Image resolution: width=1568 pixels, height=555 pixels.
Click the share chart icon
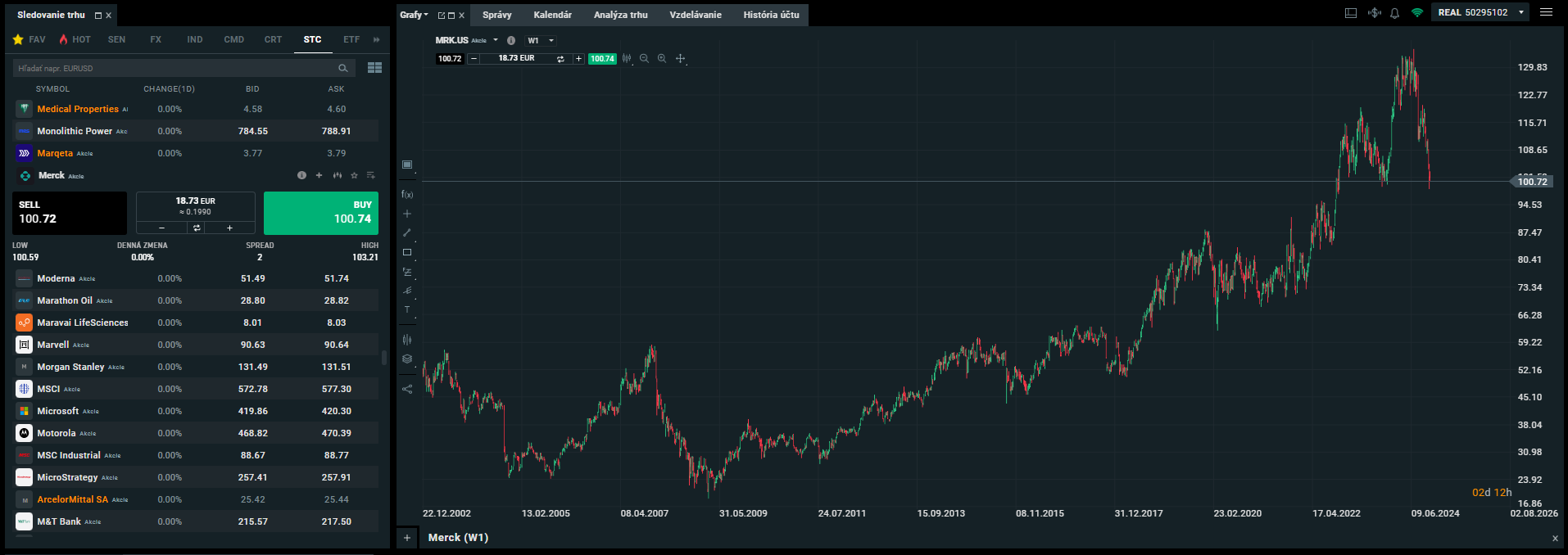[x=407, y=390]
